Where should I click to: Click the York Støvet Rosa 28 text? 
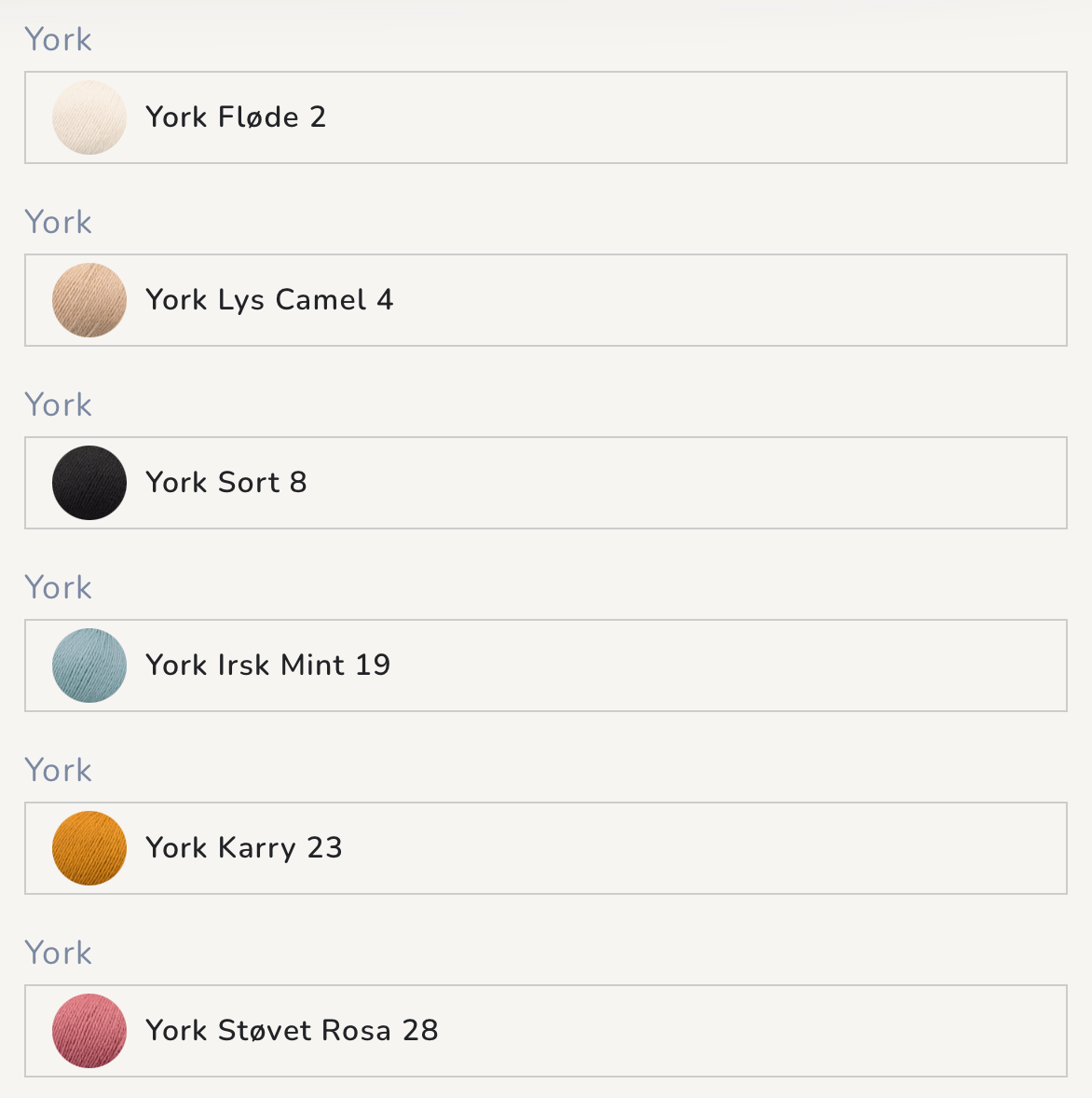coord(292,1031)
